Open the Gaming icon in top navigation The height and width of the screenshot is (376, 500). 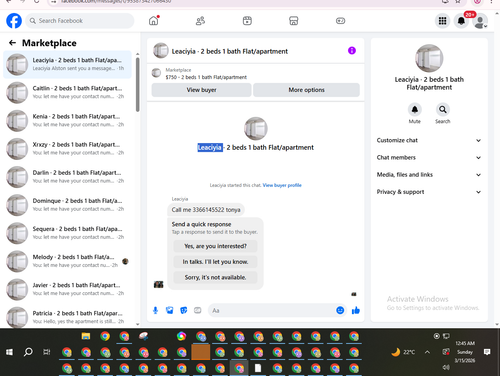pos(340,21)
